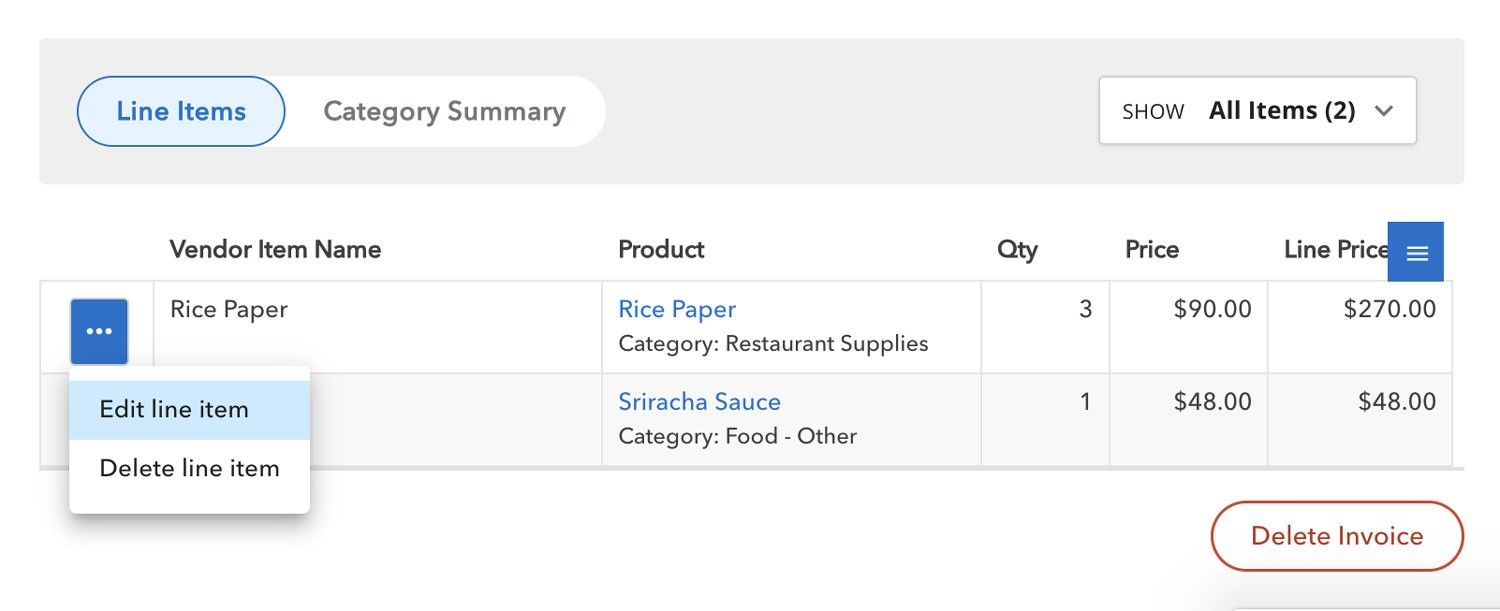Sort by Vendor Item Name column header
Image resolution: width=1500 pixels, height=611 pixels.
(275, 249)
